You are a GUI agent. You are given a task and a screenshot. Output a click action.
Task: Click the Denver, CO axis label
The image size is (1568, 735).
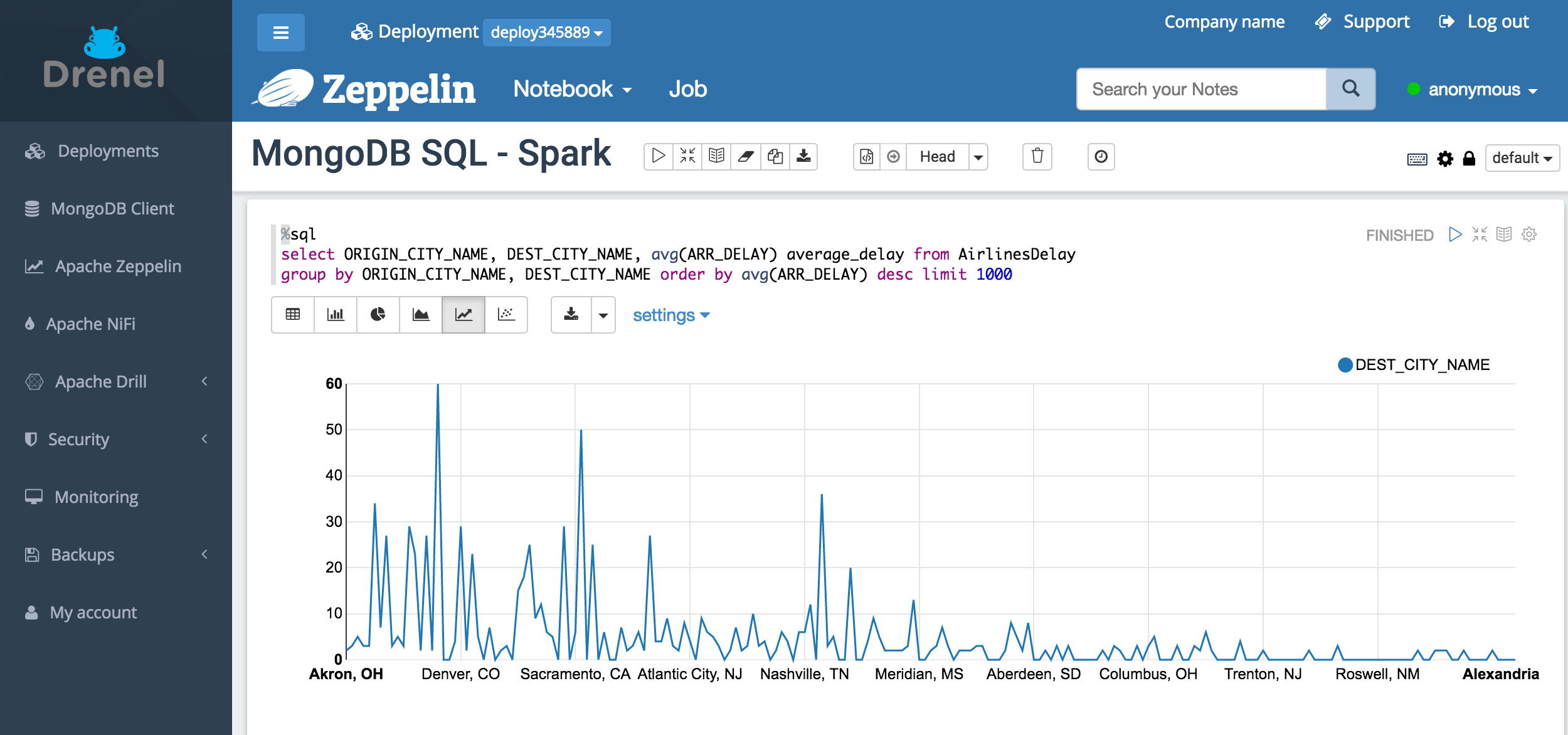coord(460,674)
